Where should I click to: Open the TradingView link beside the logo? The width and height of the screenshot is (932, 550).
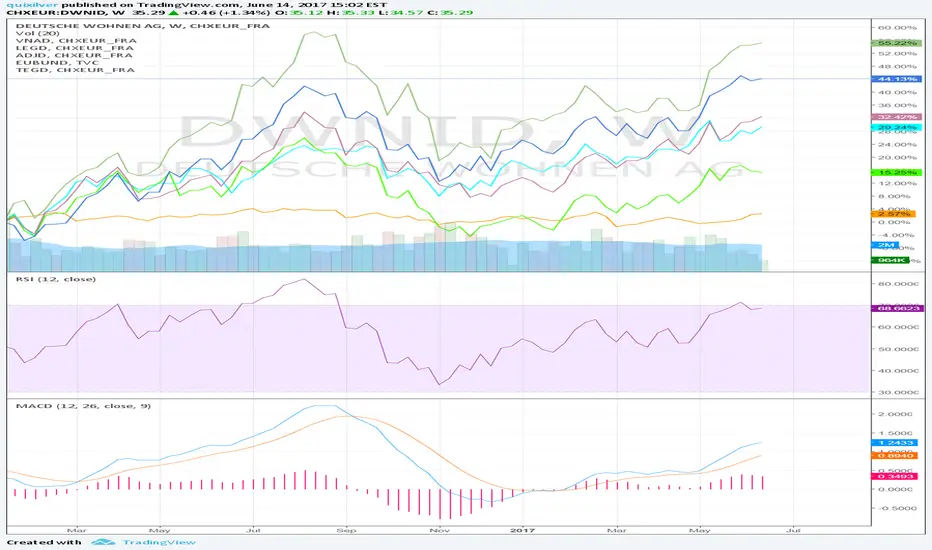coord(159,542)
